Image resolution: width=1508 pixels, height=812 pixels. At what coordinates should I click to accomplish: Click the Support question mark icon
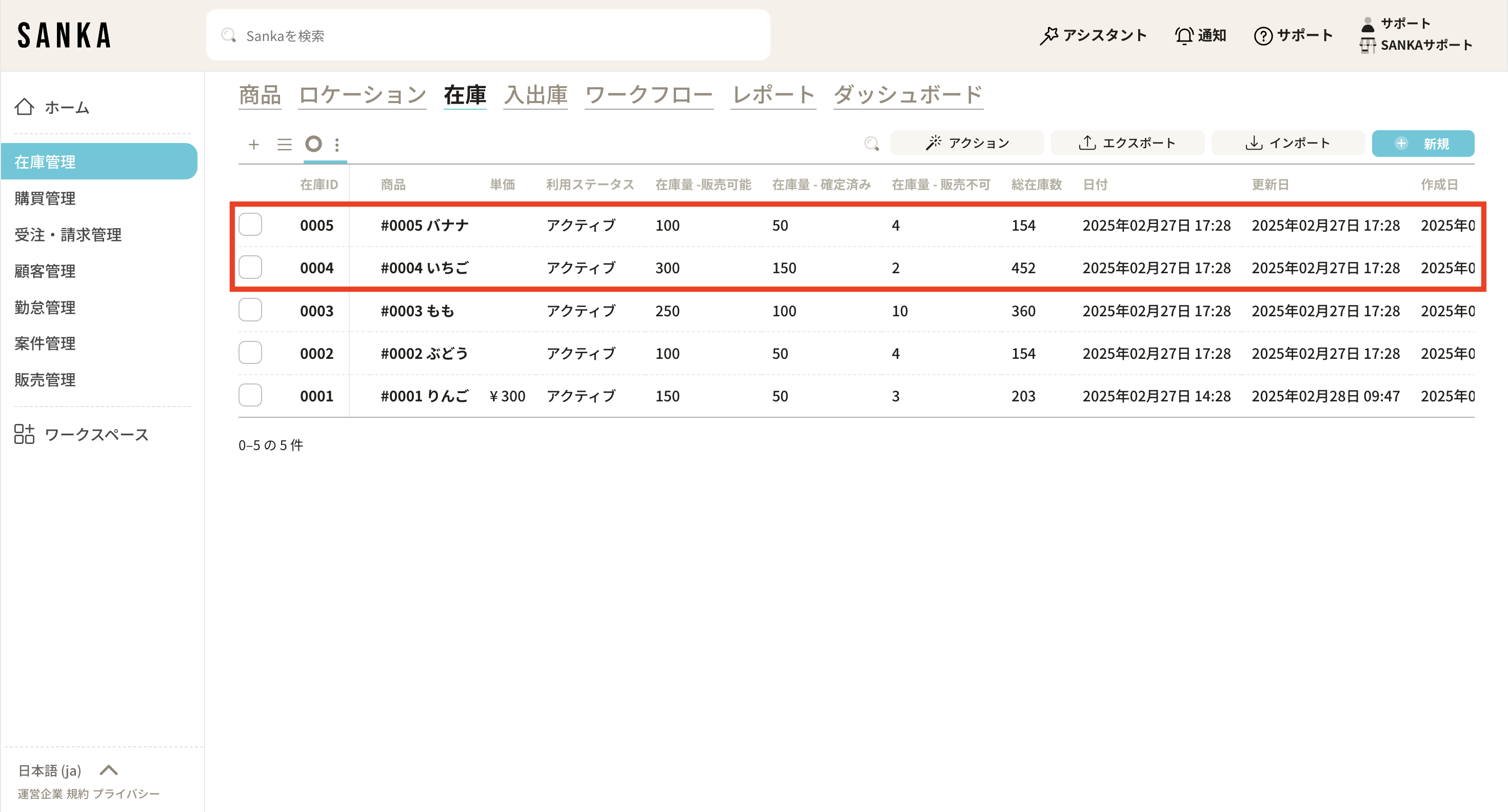tap(1262, 36)
